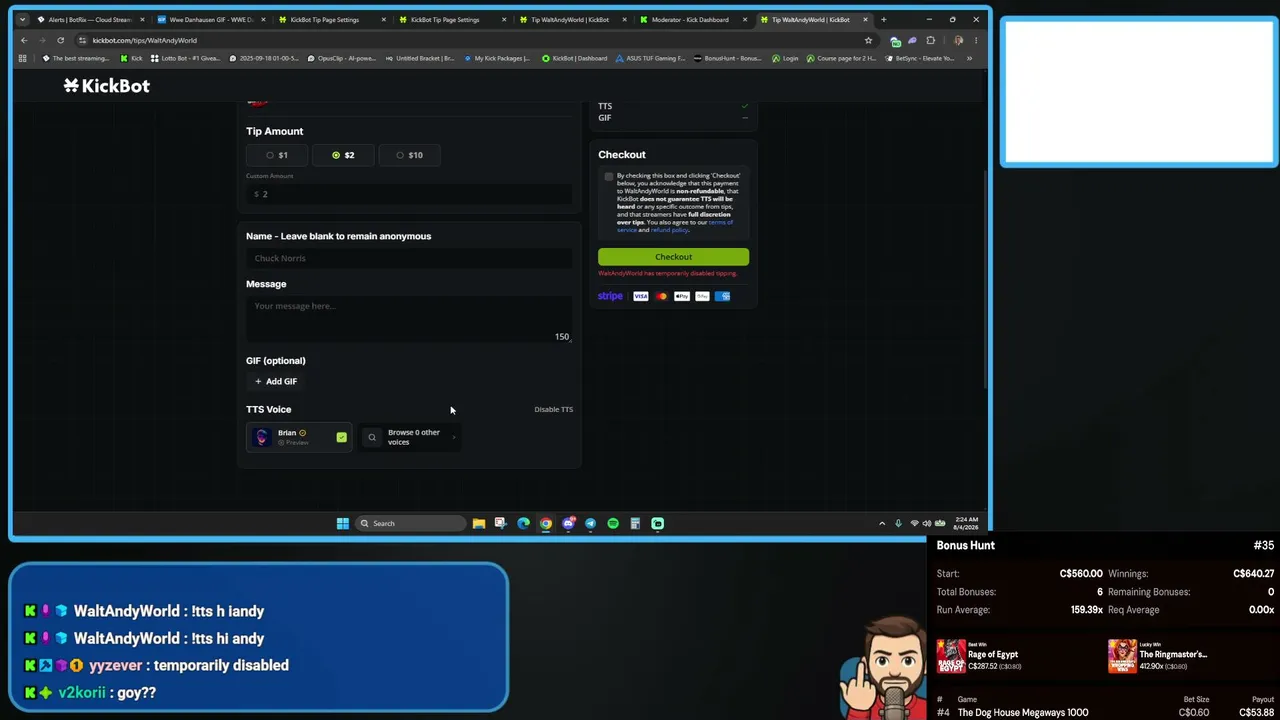This screenshot has width=1280, height=720.
Task: Show hidden system tray icons
Action: 882,523
